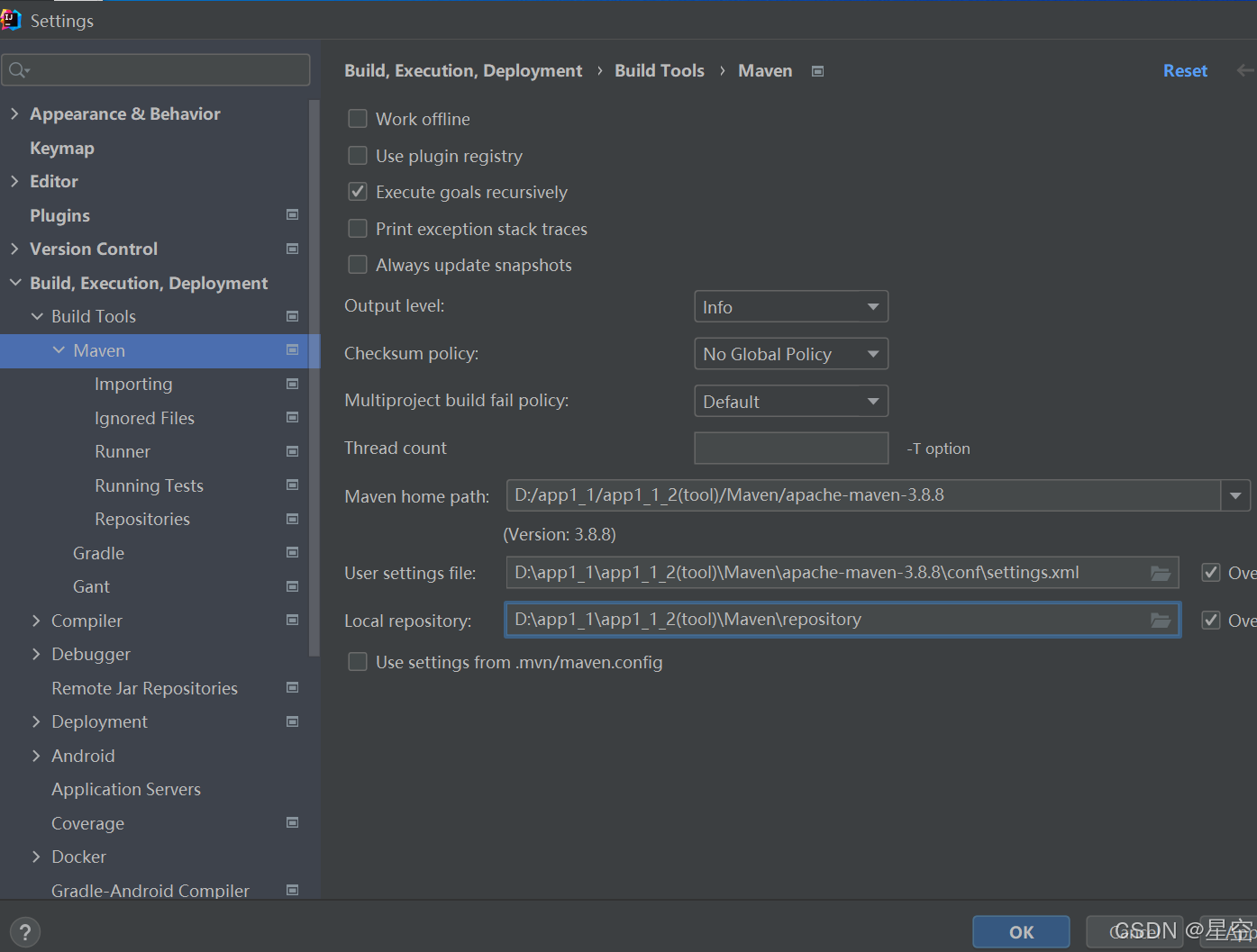Click the project-level icon beside Runner
The height and width of the screenshot is (952, 1257).
click(292, 451)
